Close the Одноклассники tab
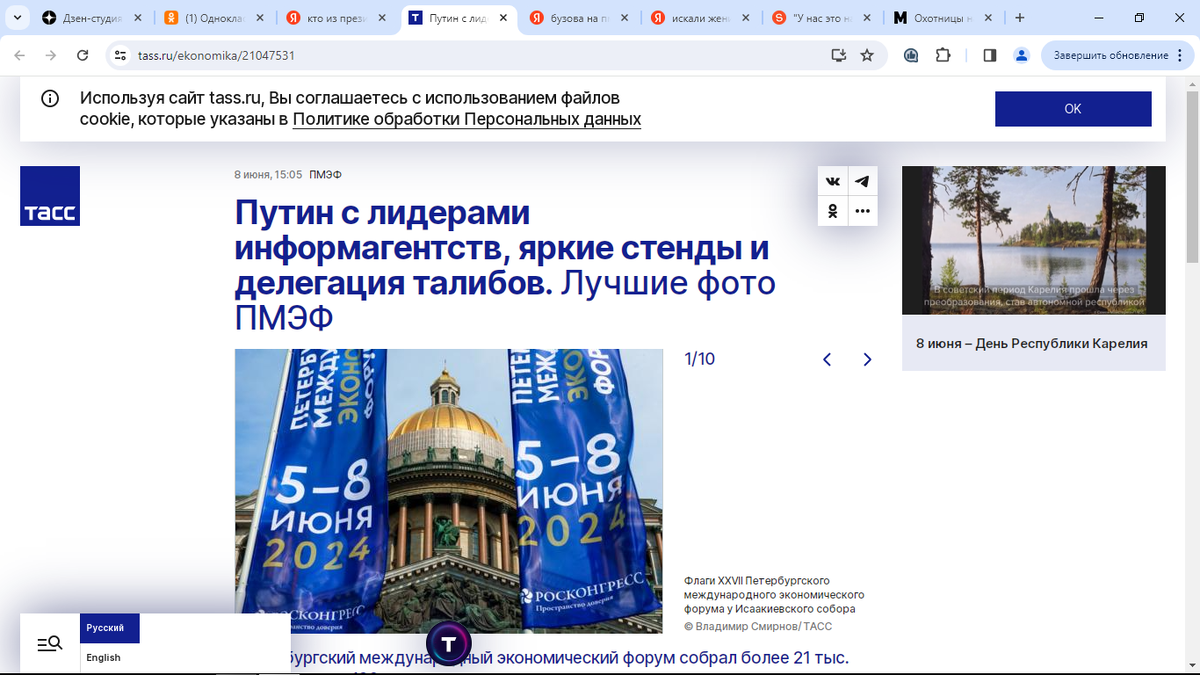 (x=259, y=18)
